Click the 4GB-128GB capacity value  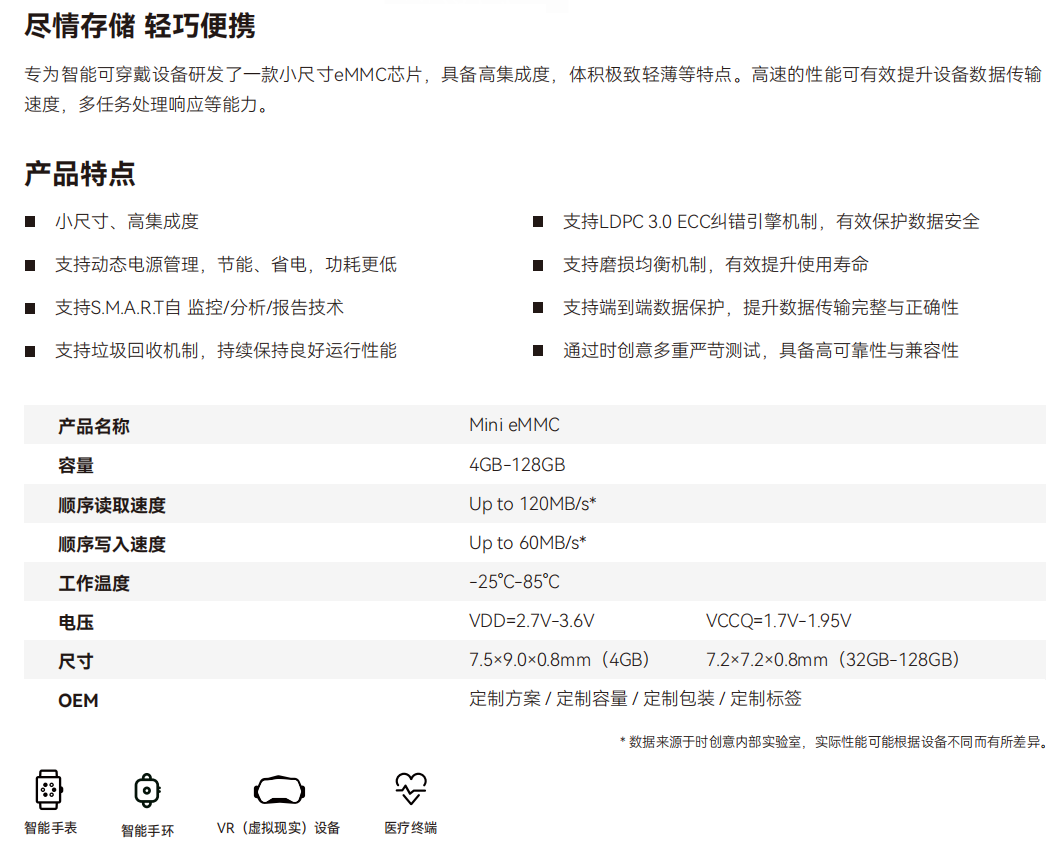pos(517,465)
